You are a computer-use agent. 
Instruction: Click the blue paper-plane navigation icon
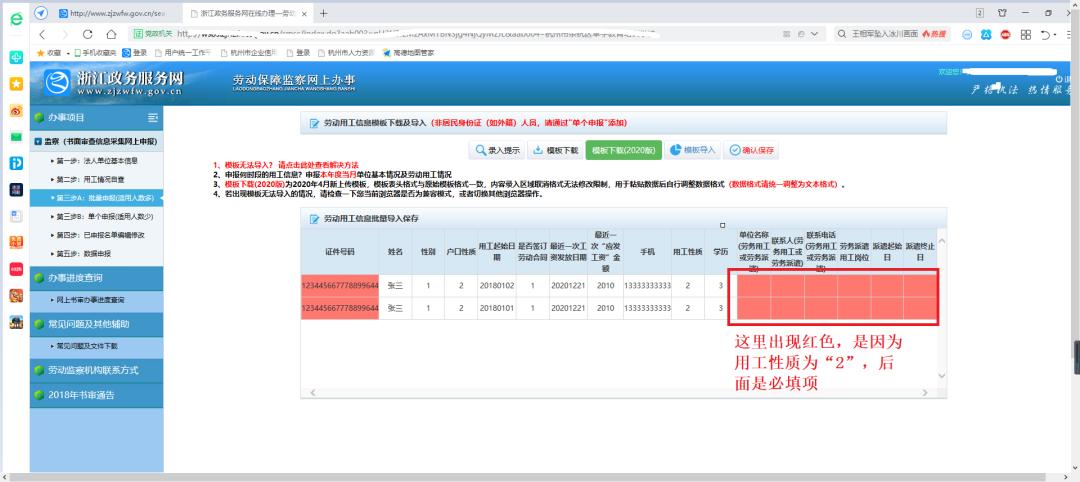[41, 13]
